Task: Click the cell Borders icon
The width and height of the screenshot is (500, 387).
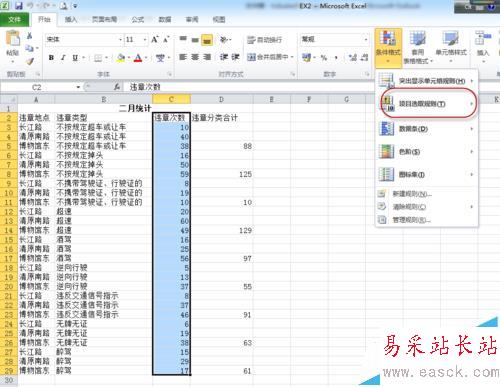Action: pyautogui.click(x=98, y=58)
